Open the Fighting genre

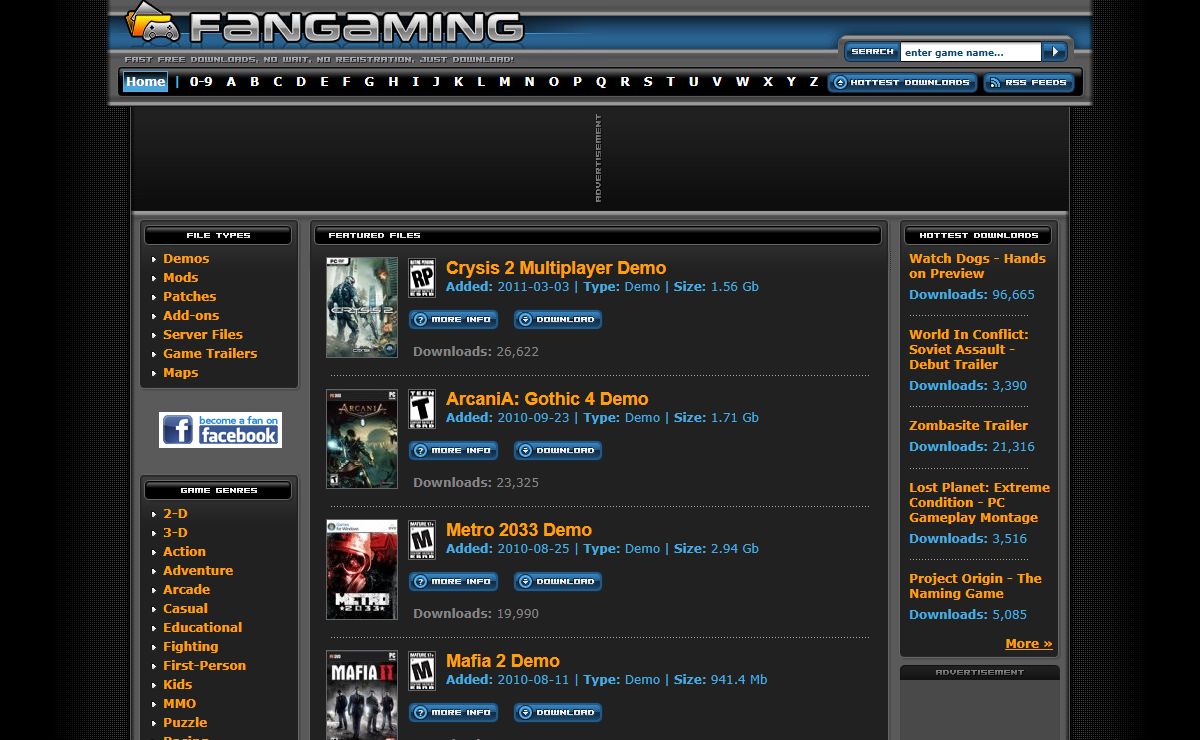coord(191,646)
